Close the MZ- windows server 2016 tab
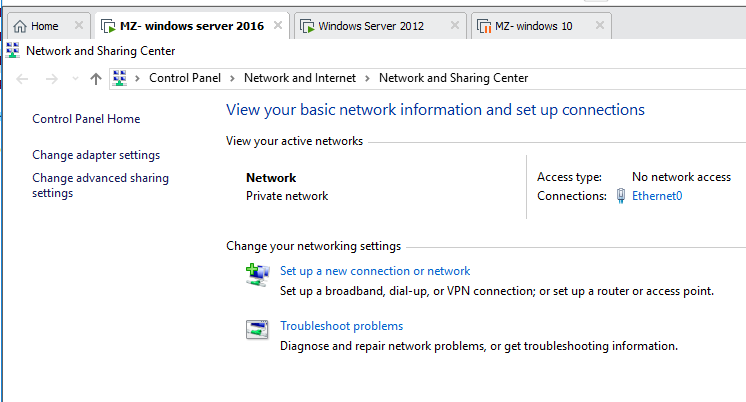This screenshot has height=402, width=746. click(278, 25)
